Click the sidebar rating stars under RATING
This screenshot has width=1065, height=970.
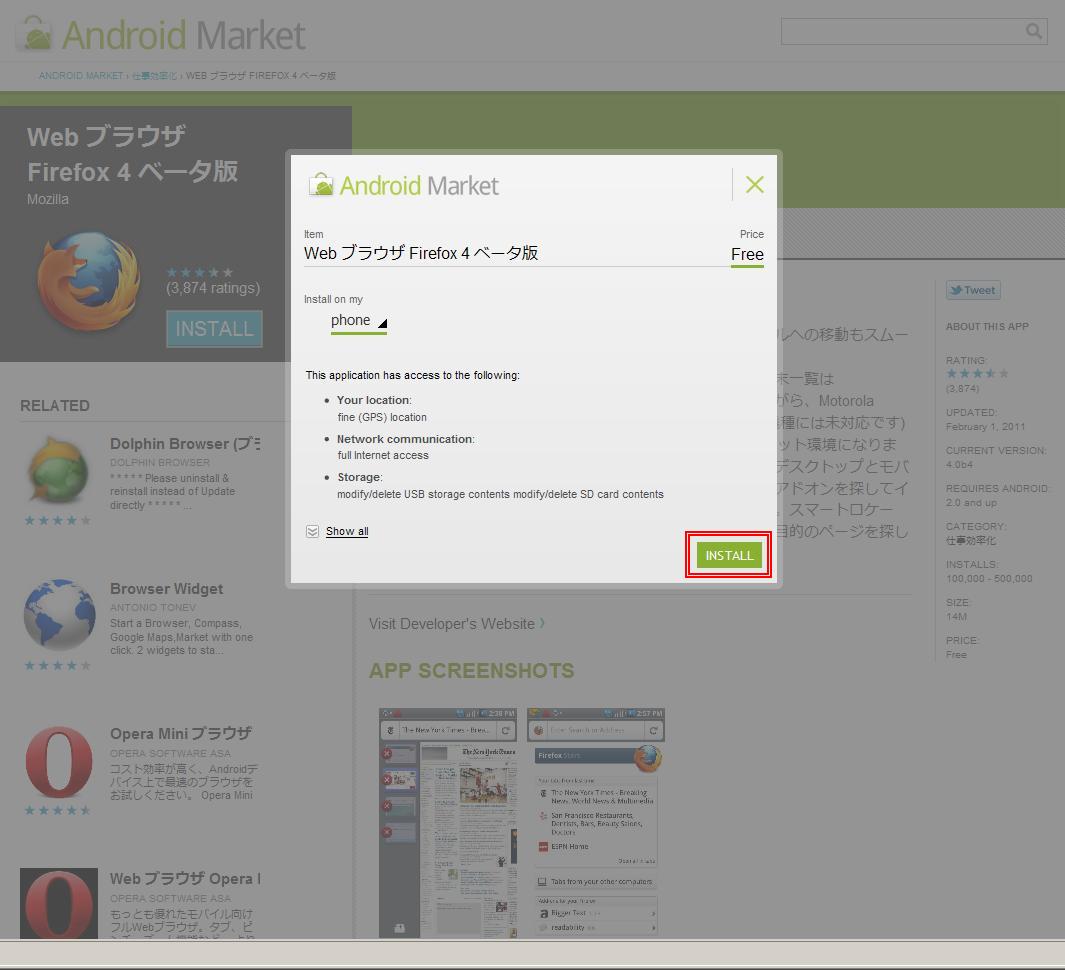point(977,374)
